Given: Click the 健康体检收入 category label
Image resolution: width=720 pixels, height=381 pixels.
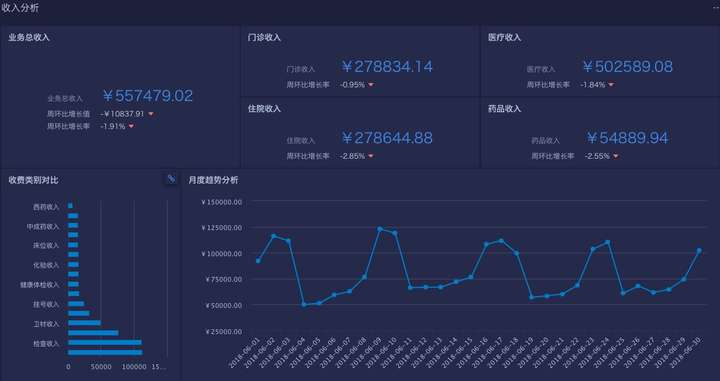Looking at the screenshot, I should [x=39, y=285].
